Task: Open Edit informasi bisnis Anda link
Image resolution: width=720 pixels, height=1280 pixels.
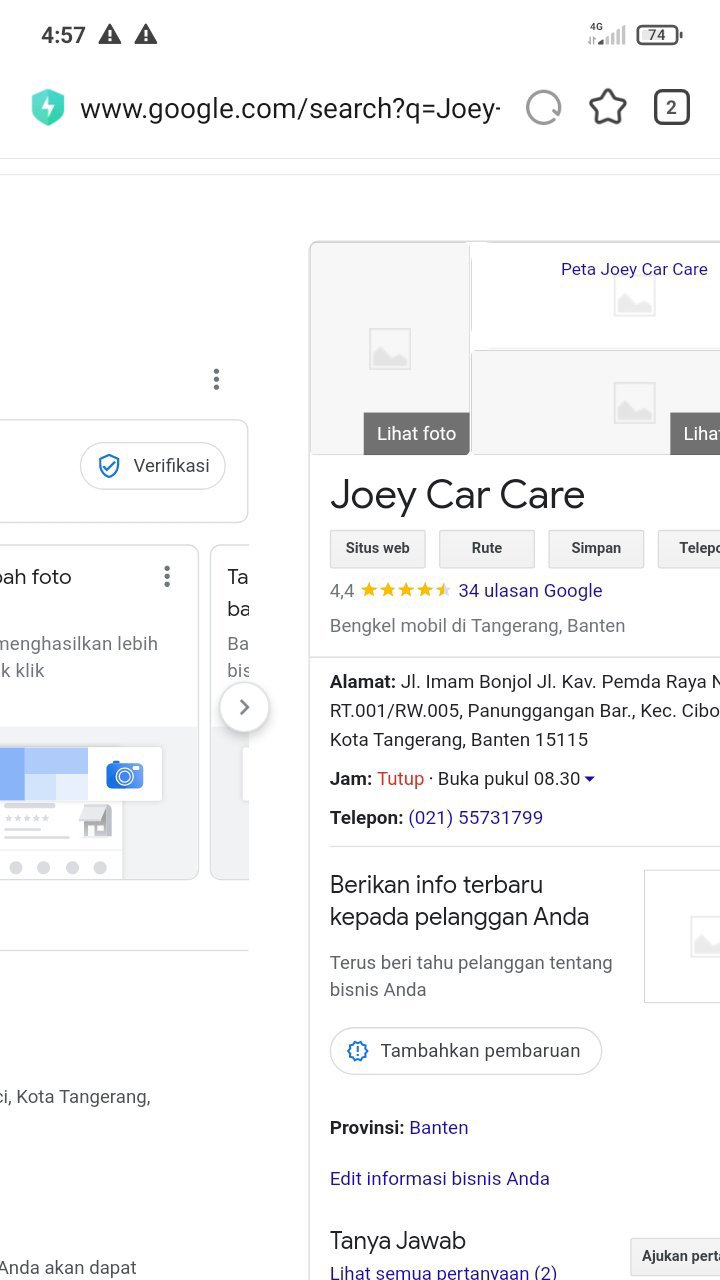Action: [440, 1179]
